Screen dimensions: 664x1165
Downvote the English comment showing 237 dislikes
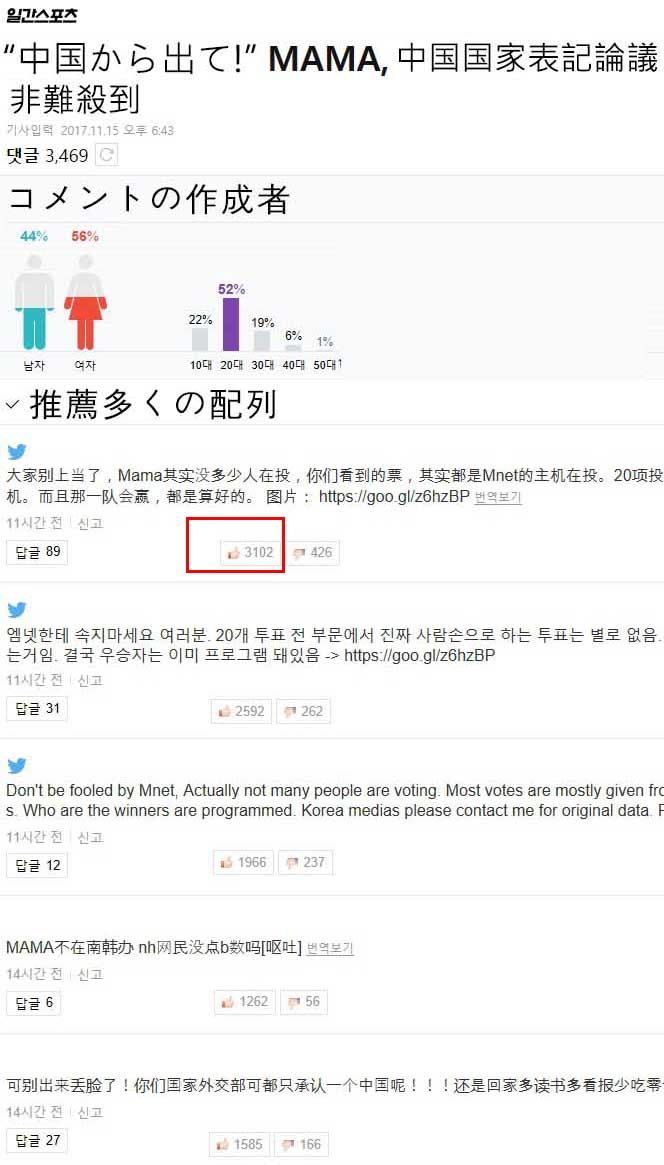click(x=306, y=863)
